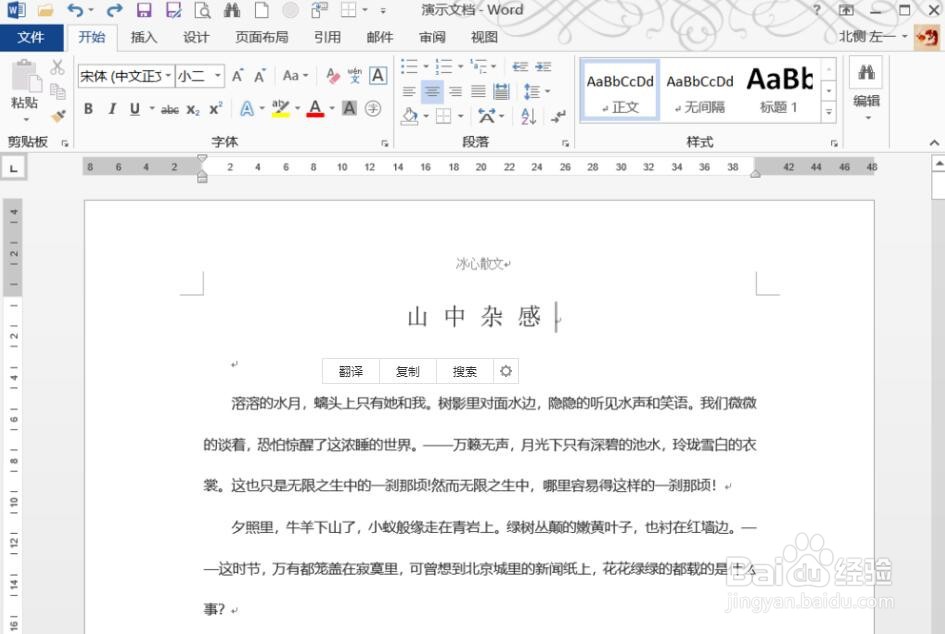Select the strikethrough abc icon

(168, 107)
